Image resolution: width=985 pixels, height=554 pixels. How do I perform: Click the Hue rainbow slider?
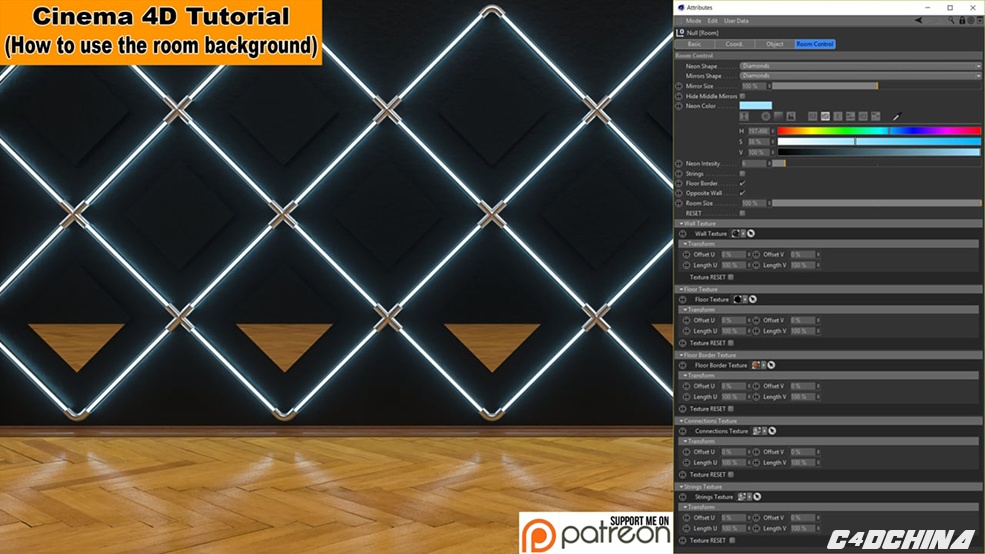(x=879, y=131)
